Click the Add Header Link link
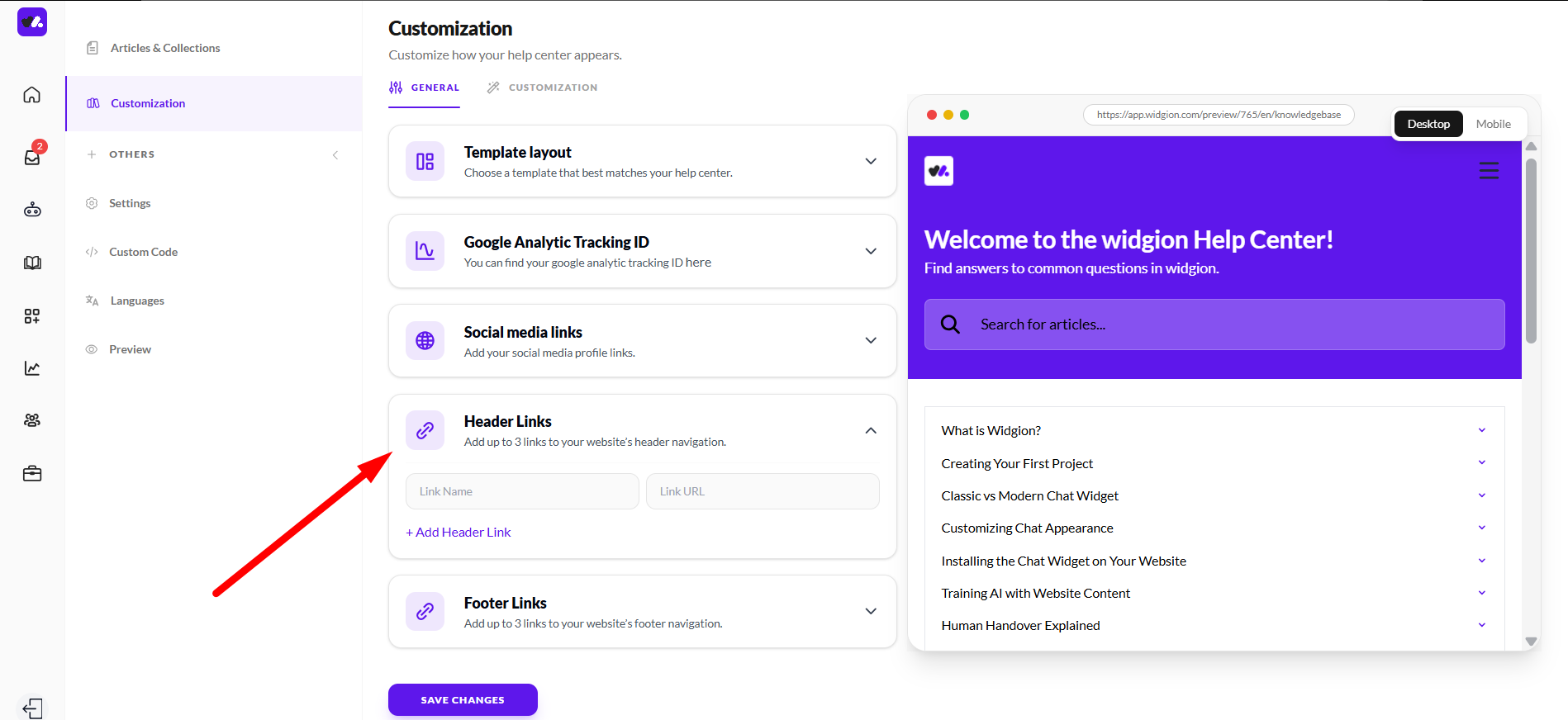The height and width of the screenshot is (720, 1568). click(x=459, y=533)
